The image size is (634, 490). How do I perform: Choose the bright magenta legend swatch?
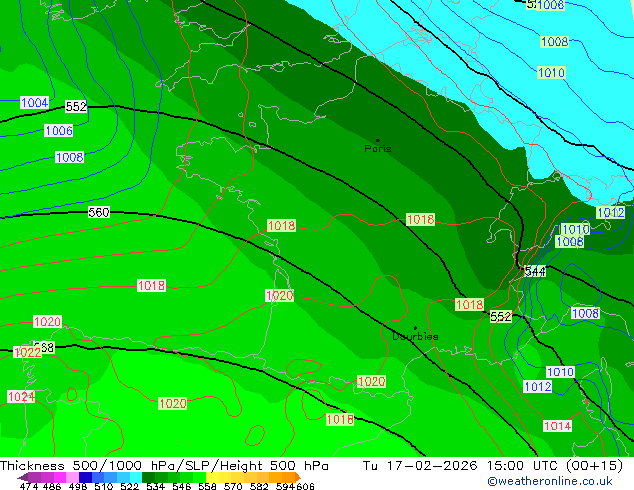coord(60,477)
